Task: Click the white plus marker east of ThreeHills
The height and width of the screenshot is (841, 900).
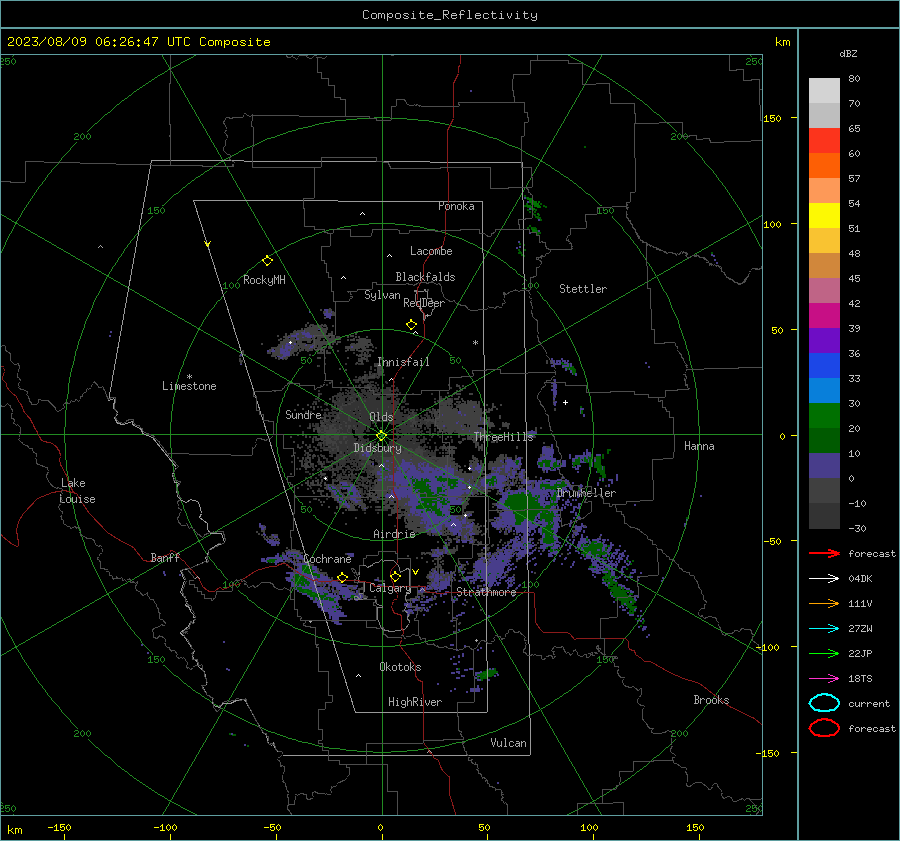Action: tap(565, 402)
